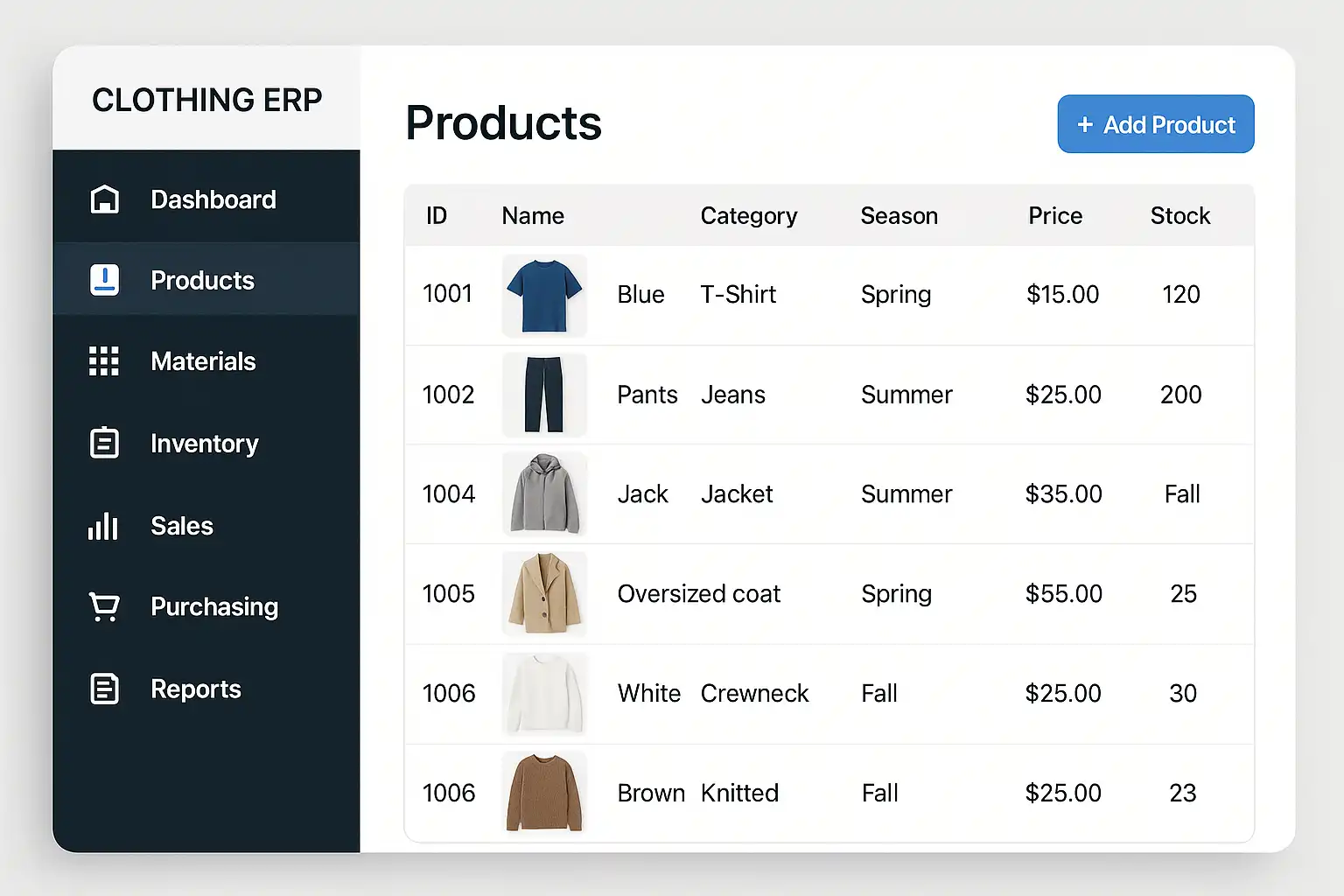
Task: Click the $35.00 price
Action: (x=1064, y=493)
